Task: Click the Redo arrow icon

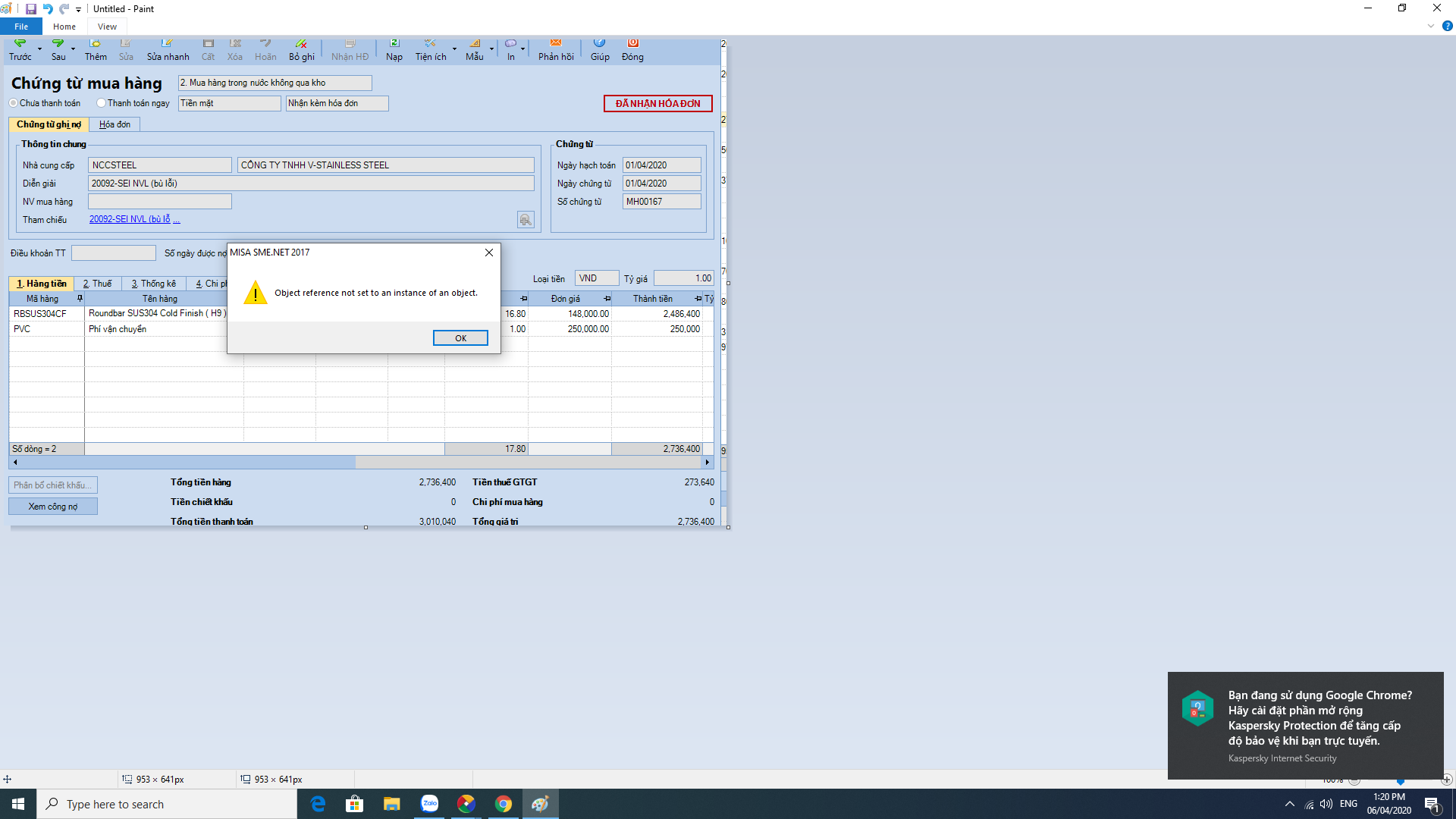Action: (64, 9)
